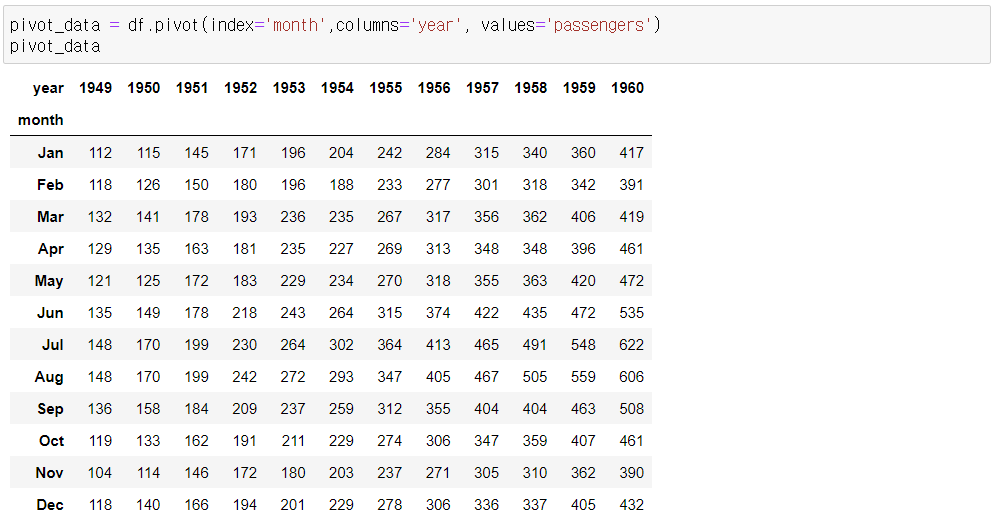The width and height of the screenshot is (996, 527).
Task: Click value 390 for Nov 1960
Action: click(x=631, y=473)
